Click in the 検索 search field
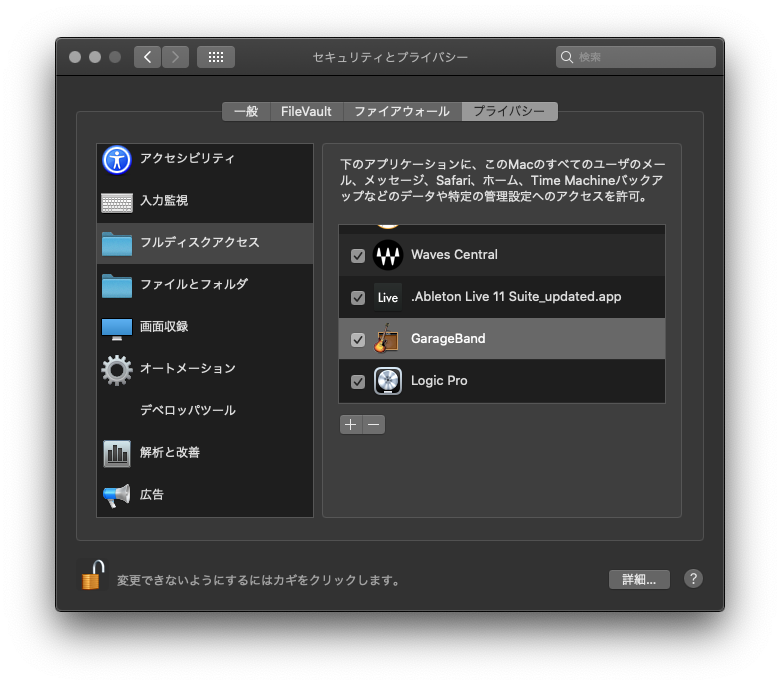This screenshot has width=780, height=685. 636,57
